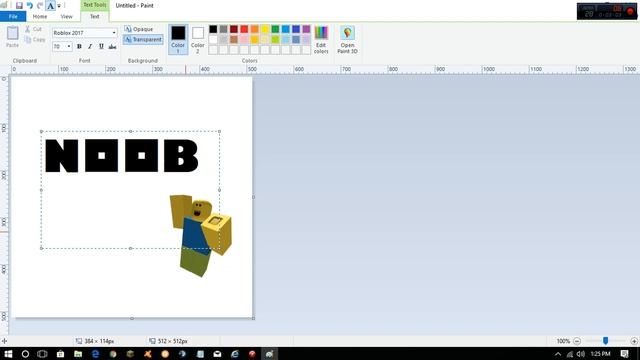The height and width of the screenshot is (360, 640).
Task: Open the Edit colors dialog
Action: (x=321, y=40)
